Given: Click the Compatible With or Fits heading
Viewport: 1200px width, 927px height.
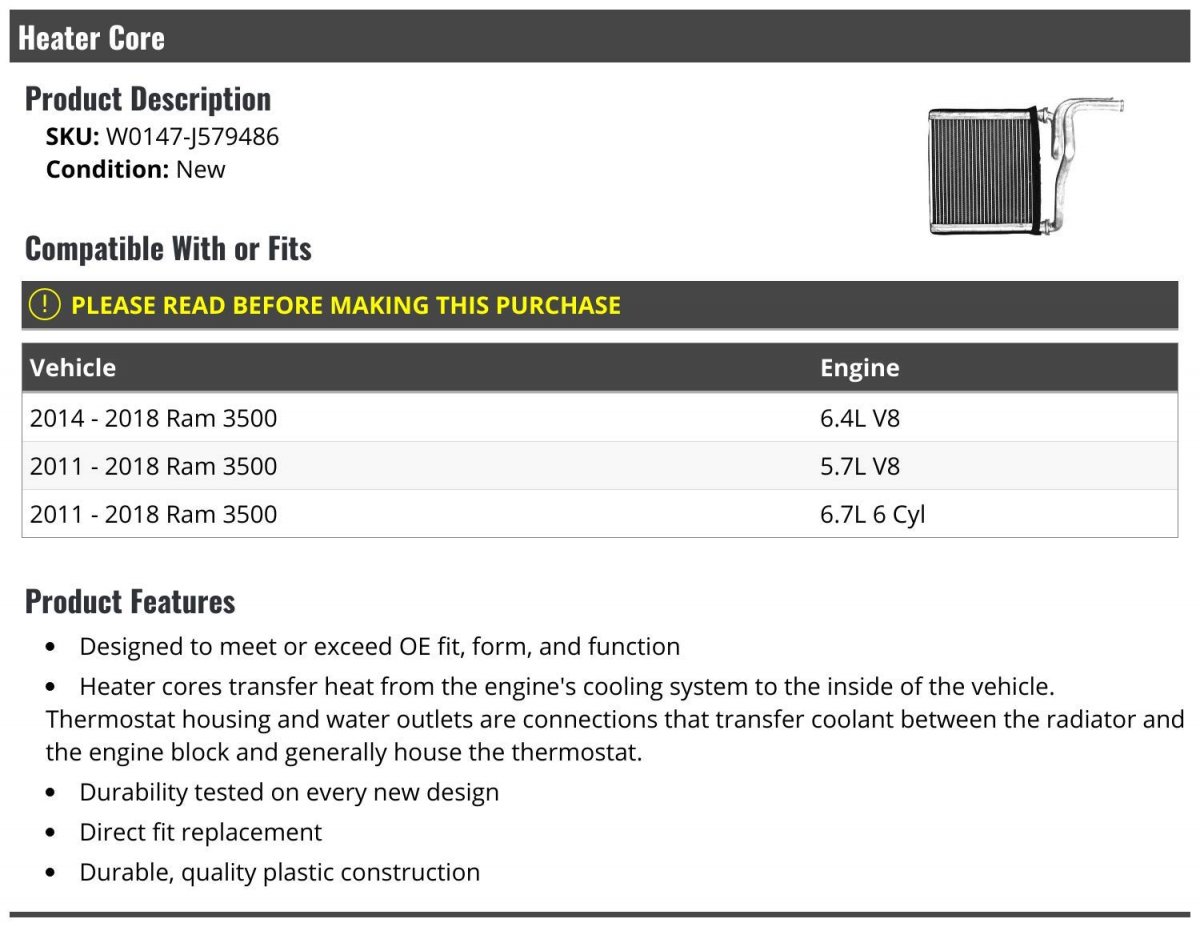Looking at the screenshot, I should [x=168, y=248].
